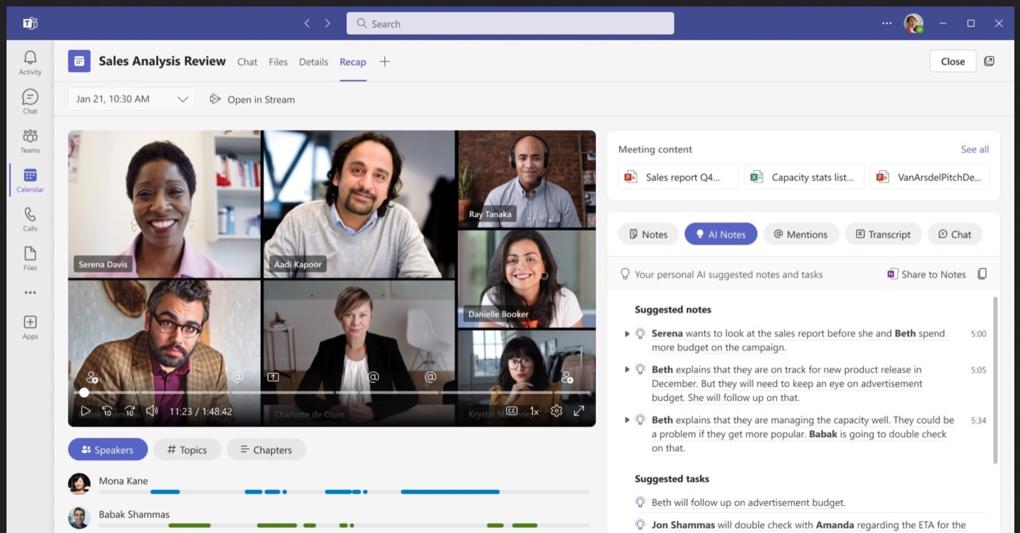1020x533 pixels.
Task: Open the Activity feed in sidebar
Action: [x=30, y=62]
